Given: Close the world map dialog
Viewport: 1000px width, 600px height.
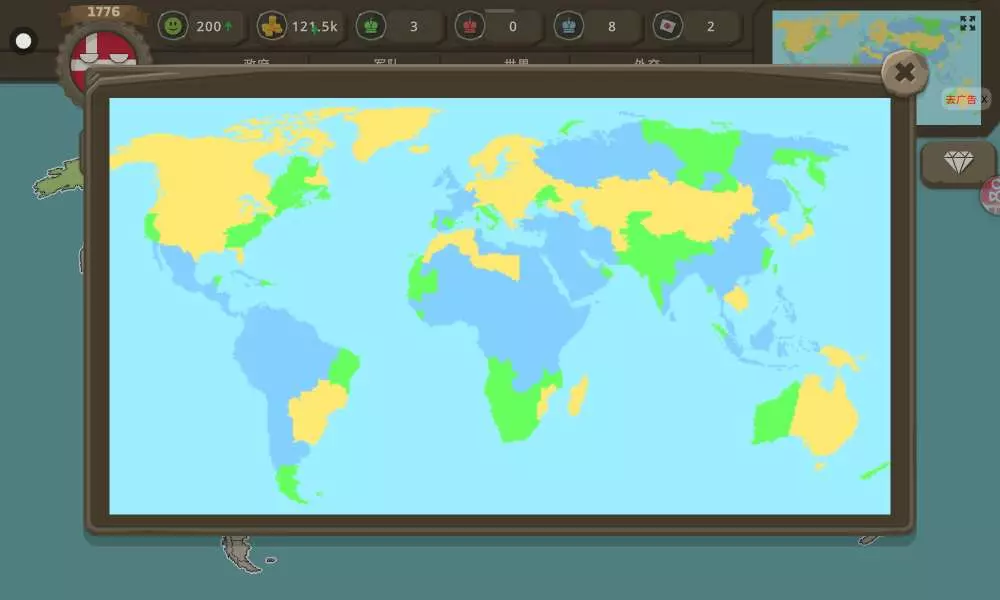Looking at the screenshot, I should pos(904,72).
